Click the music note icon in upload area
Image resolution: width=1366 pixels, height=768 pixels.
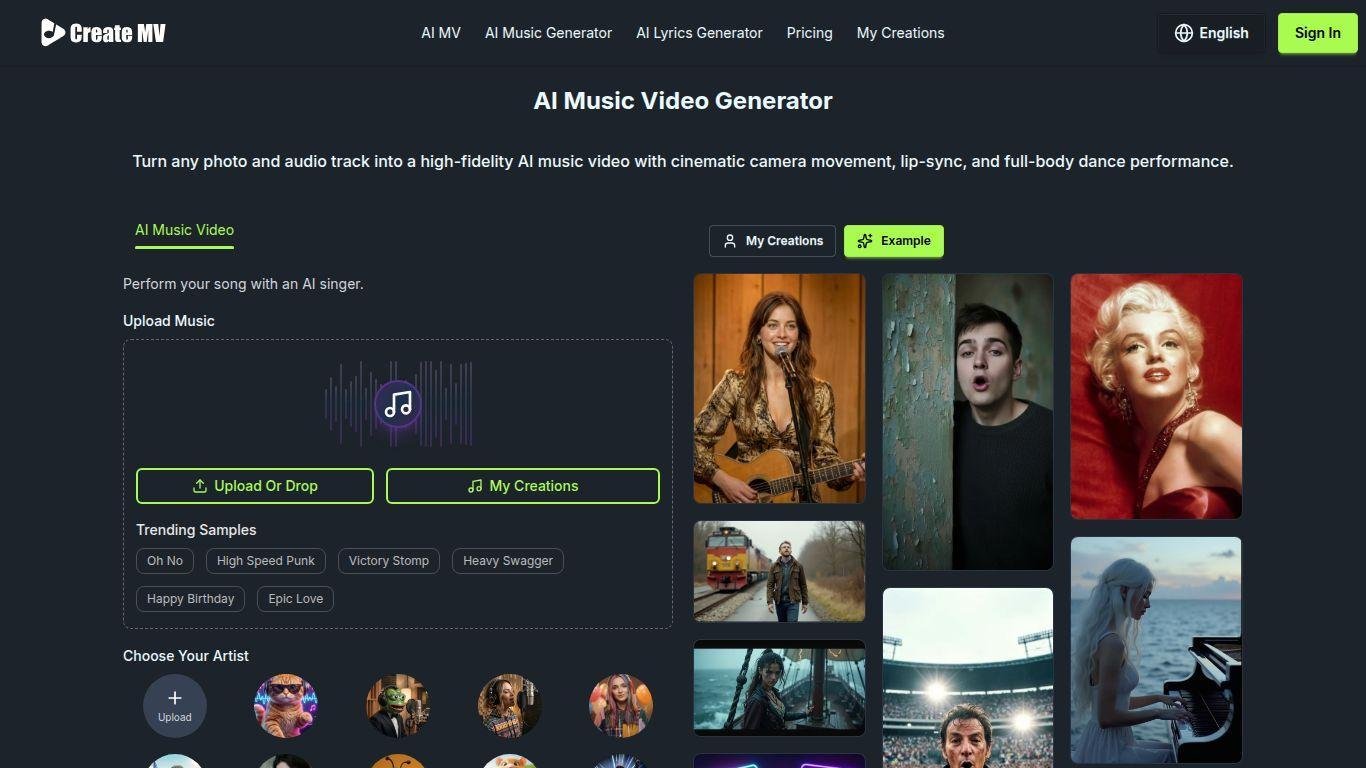(x=398, y=404)
